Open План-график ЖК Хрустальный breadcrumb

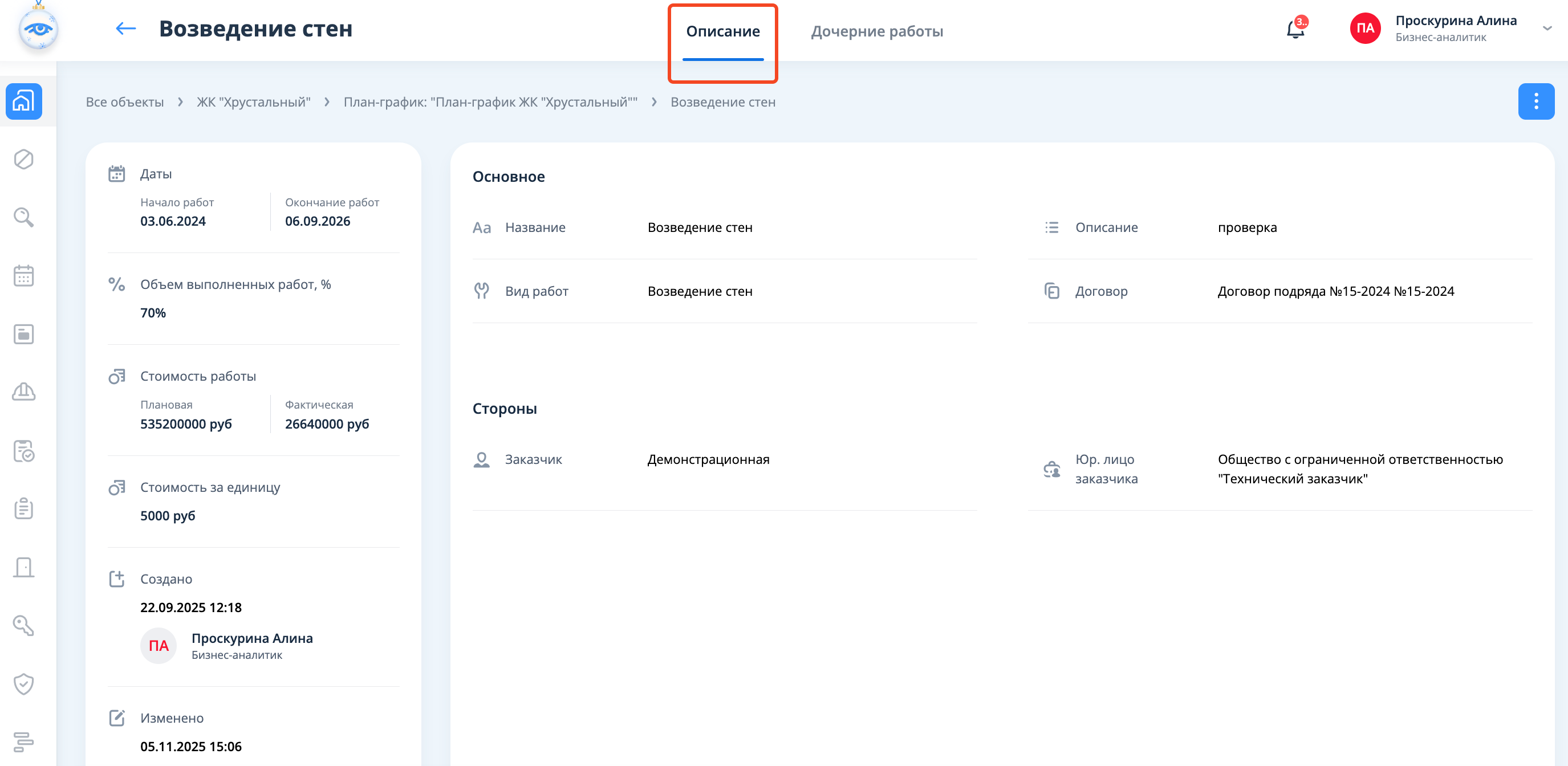point(490,102)
